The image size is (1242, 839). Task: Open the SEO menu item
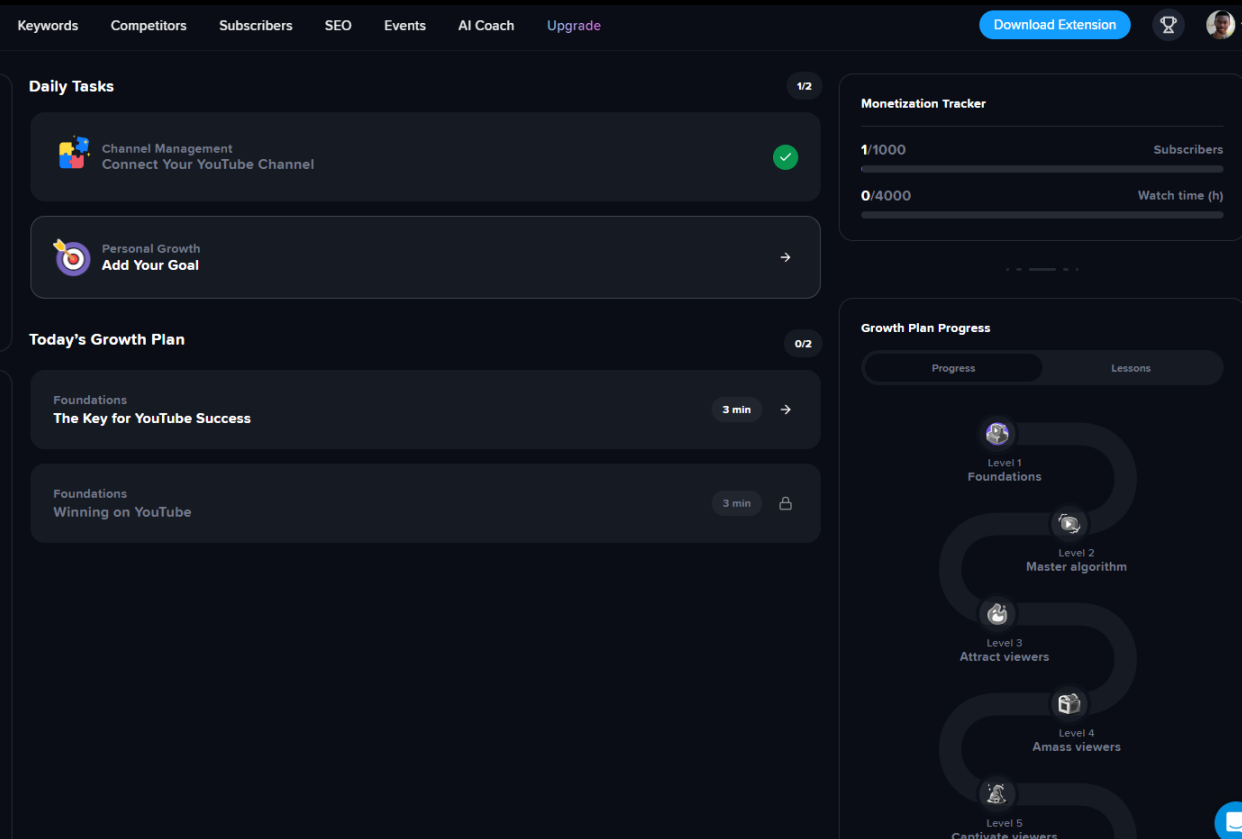click(338, 25)
